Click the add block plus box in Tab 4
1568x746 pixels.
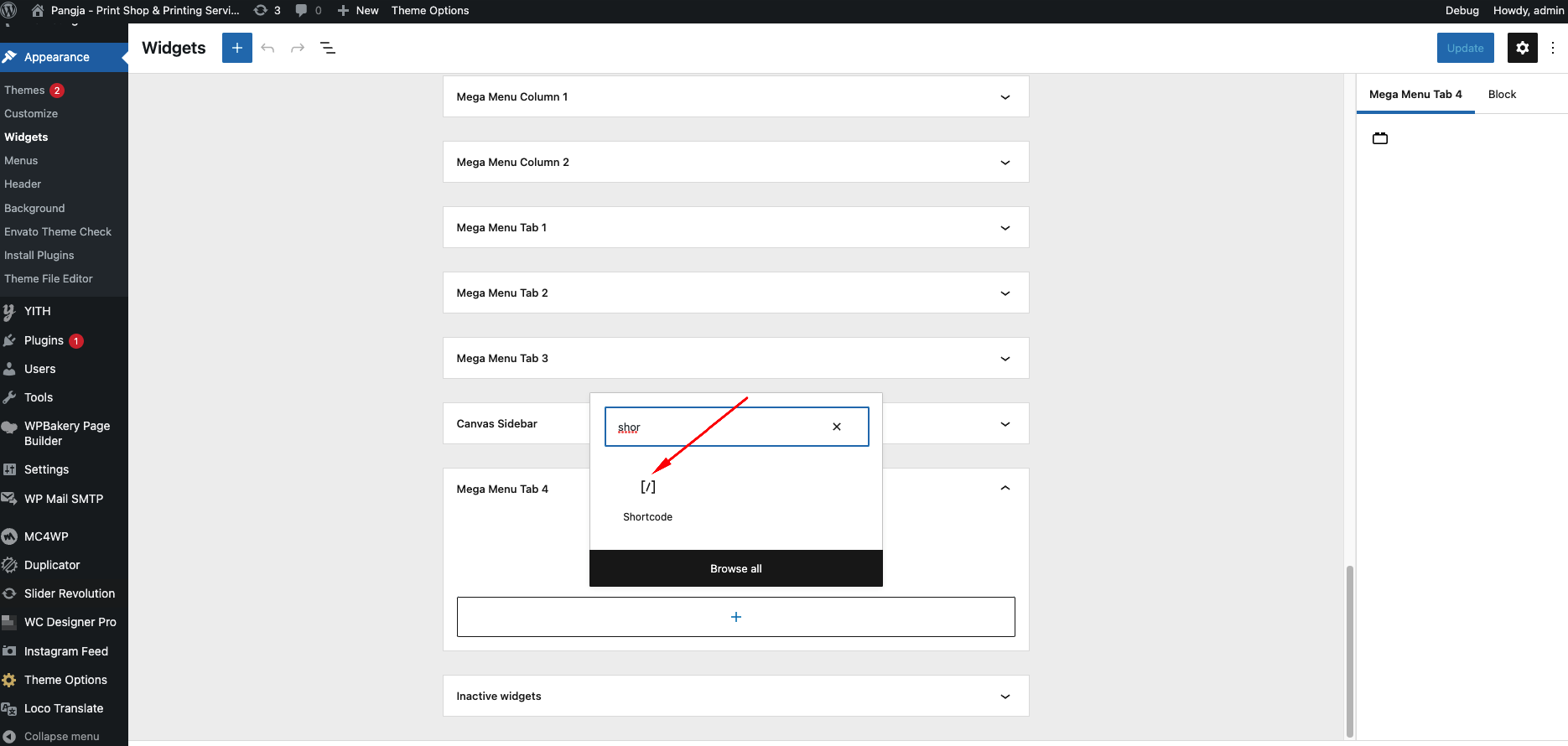736,617
